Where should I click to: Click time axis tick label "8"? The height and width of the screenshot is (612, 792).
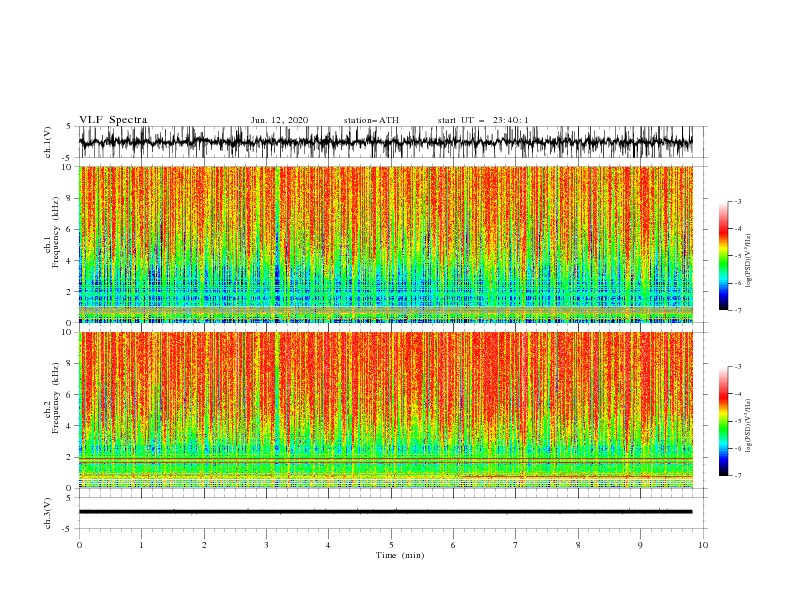pos(578,545)
